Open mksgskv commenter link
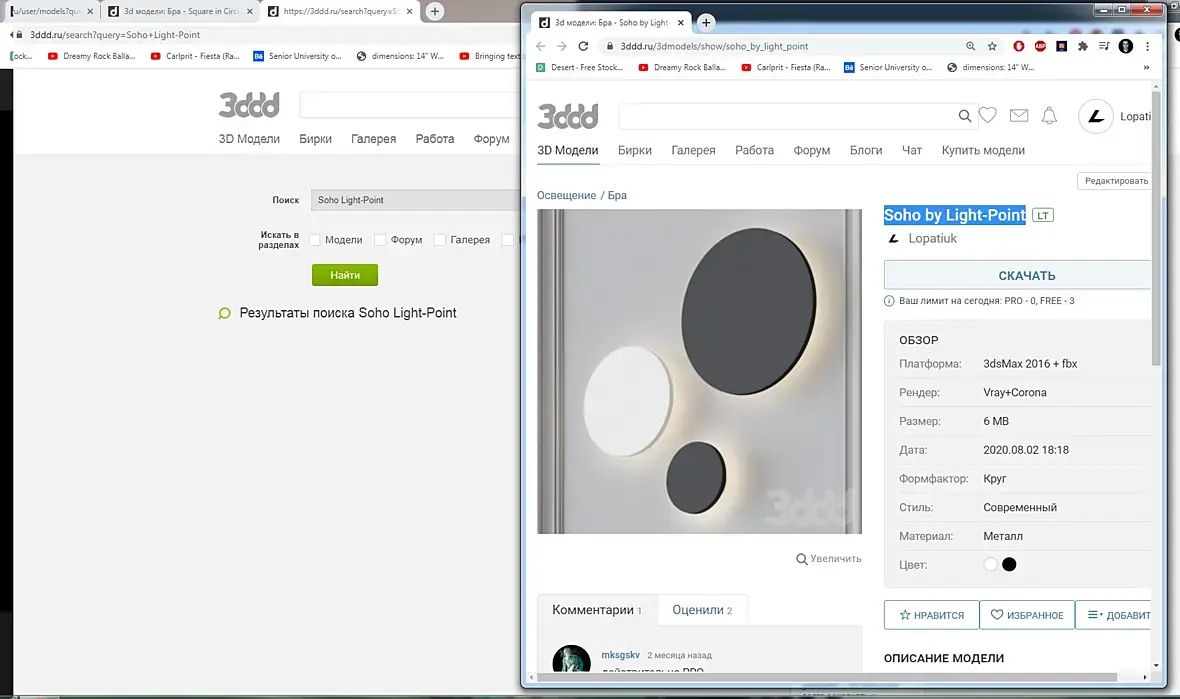1180x699 pixels. [620, 655]
